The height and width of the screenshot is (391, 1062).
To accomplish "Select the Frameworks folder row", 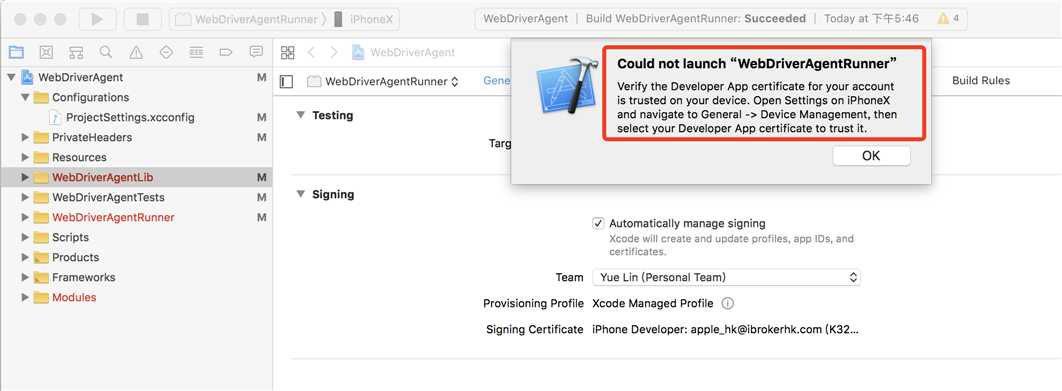I will pyautogui.click(x=135, y=277).
